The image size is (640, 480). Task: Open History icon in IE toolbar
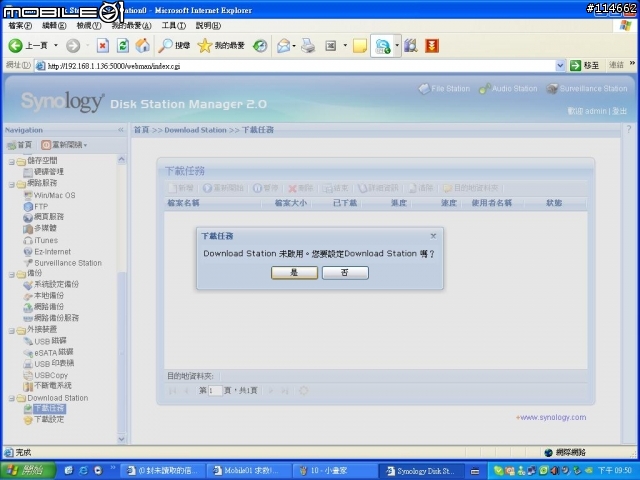pyautogui.click(x=260, y=45)
